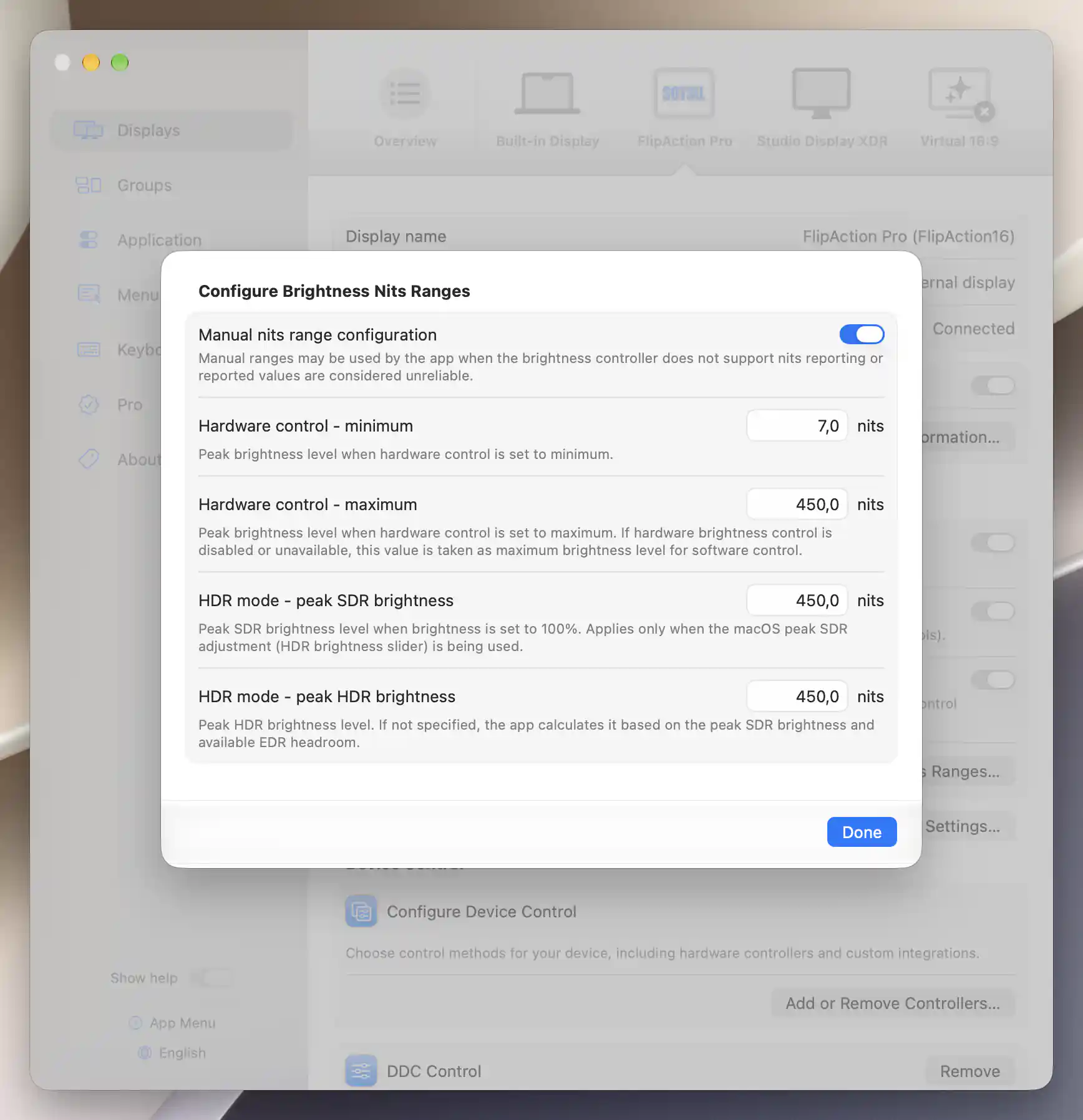Viewport: 1083px width, 1120px height.
Task: Edit Hardware control minimum nits field
Action: click(797, 426)
